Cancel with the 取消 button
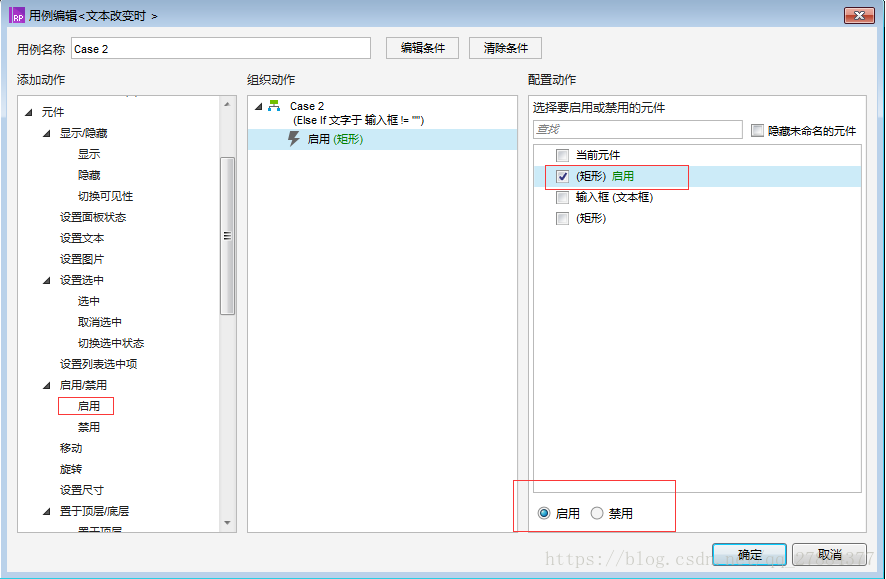The height and width of the screenshot is (579, 886). point(829,555)
